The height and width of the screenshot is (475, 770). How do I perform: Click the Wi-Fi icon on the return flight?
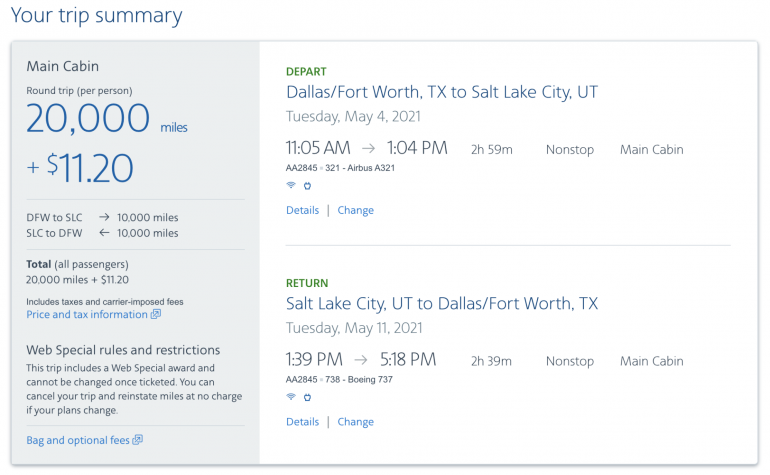[x=291, y=397]
